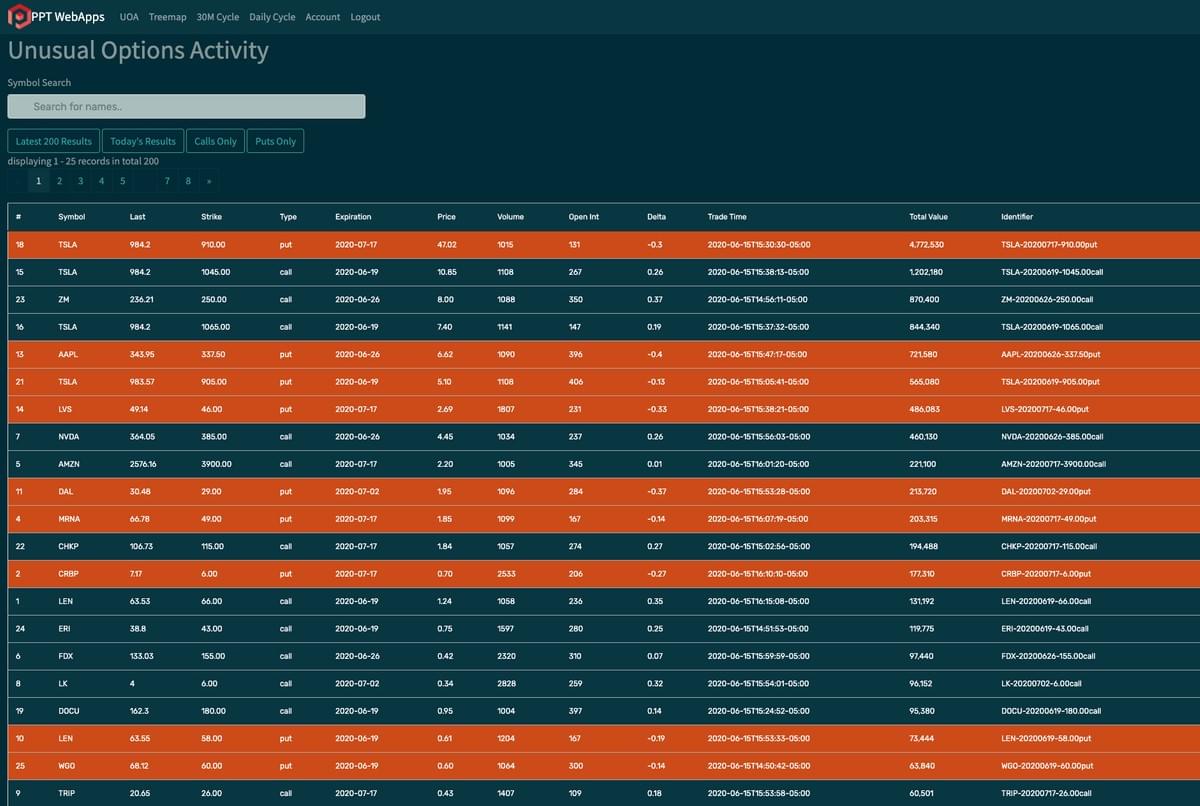
Task: Select the AMZN symbol cell
Action: click(69, 464)
